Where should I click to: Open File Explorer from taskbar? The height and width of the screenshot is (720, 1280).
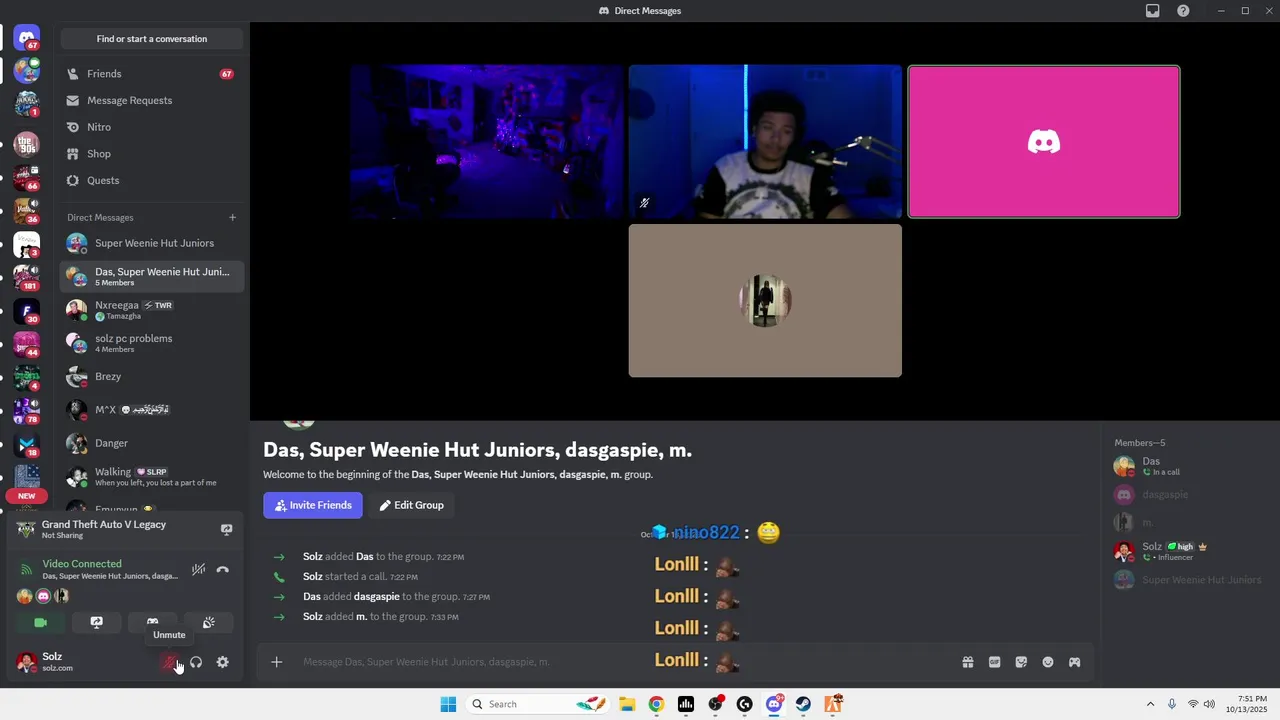click(627, 704)
